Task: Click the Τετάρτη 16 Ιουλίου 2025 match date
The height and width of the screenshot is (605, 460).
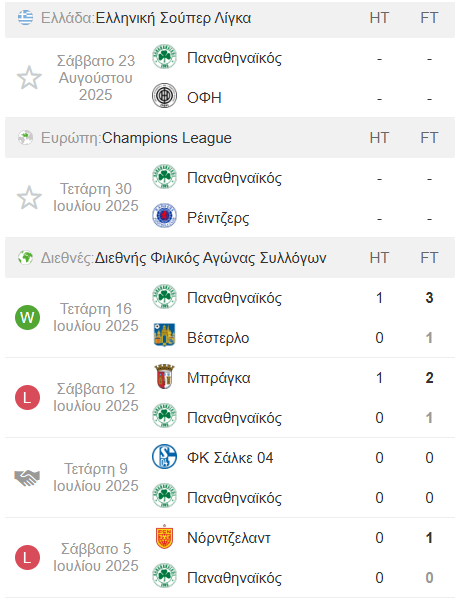Action: [x=96, y=317]
